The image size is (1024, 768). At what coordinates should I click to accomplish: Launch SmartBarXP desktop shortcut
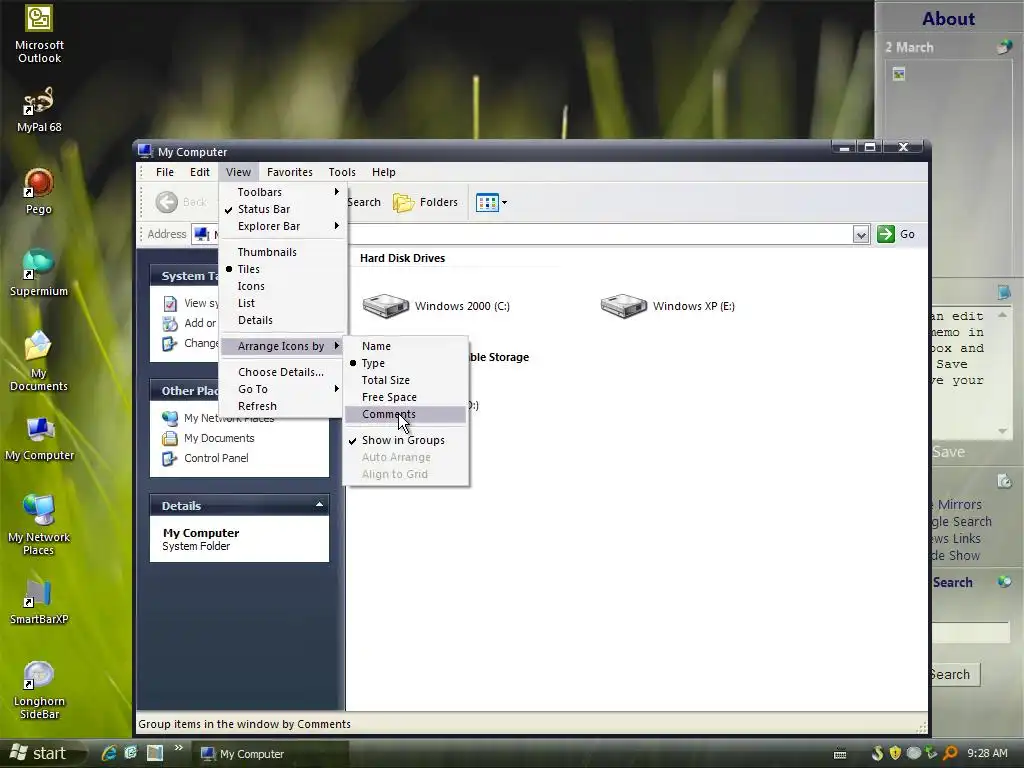(39, 601)
